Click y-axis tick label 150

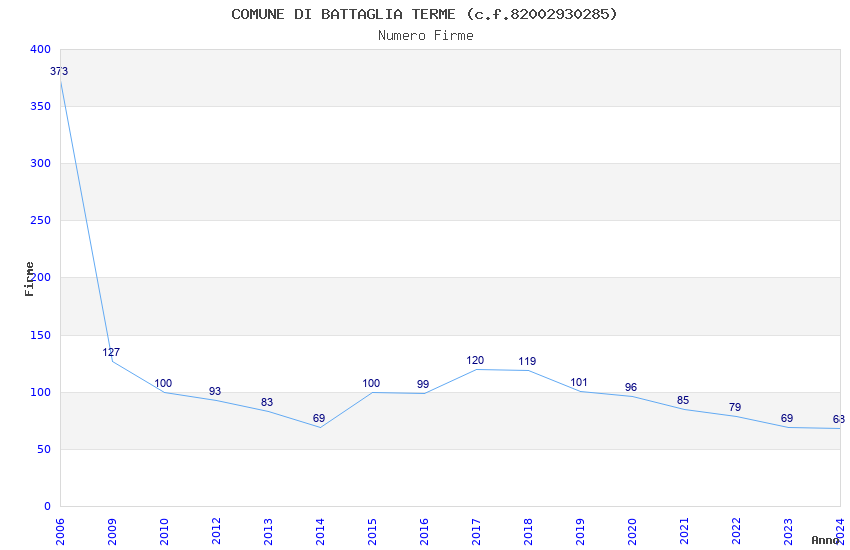point(41,335)
